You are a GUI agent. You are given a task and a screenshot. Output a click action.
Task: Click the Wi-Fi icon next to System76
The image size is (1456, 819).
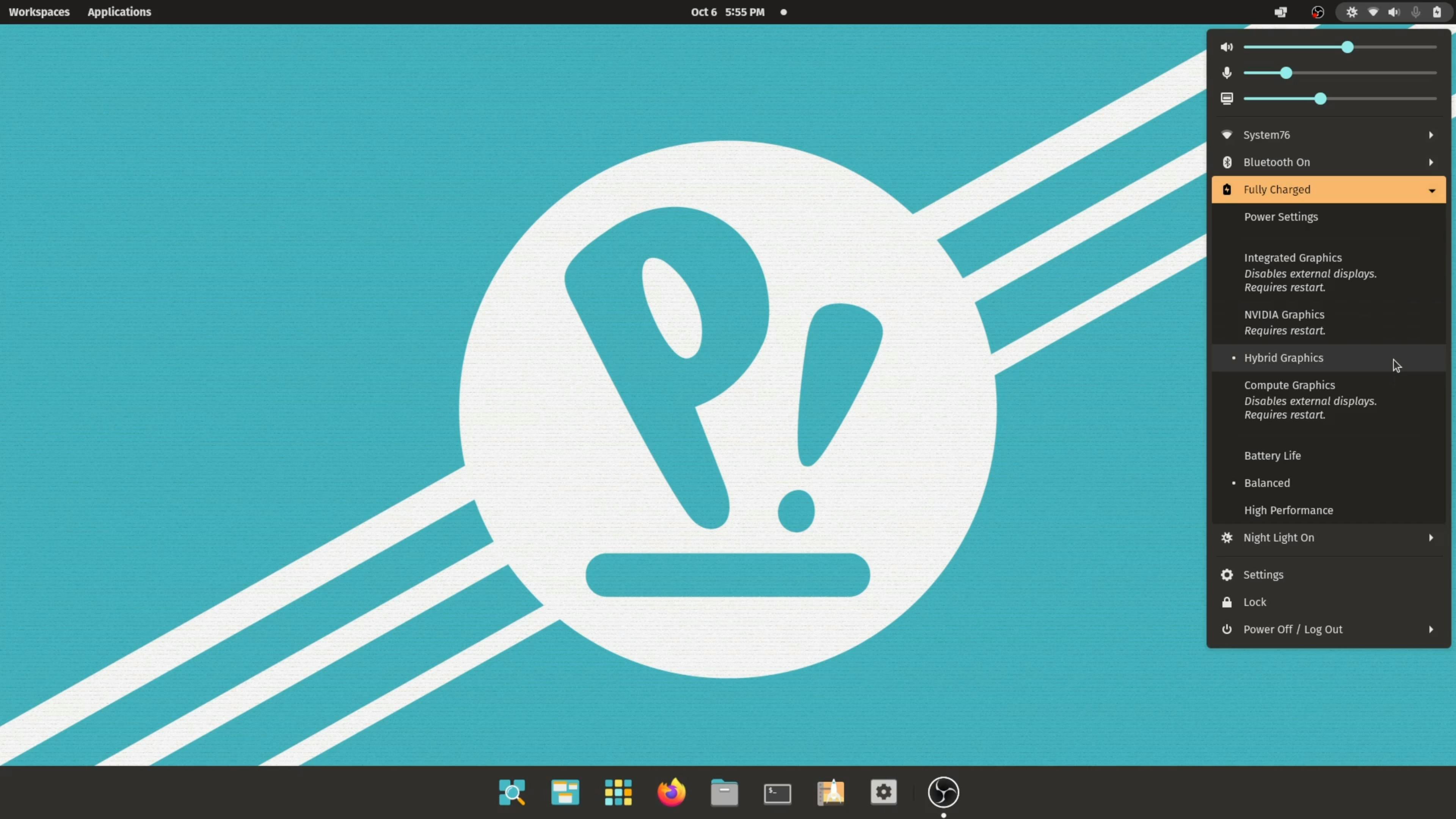[x=1227, y=135]
